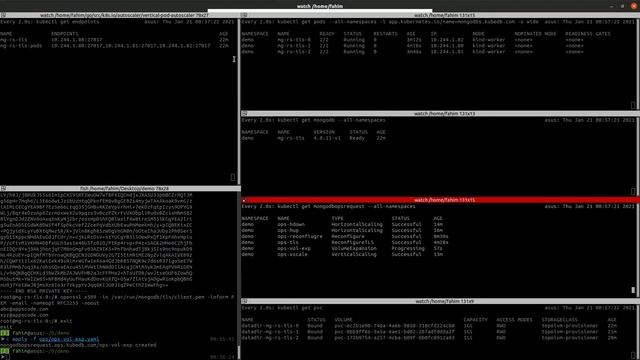640x360 pixels.
Task: Click 'ops-tls' request name
Action: (288, 242)
